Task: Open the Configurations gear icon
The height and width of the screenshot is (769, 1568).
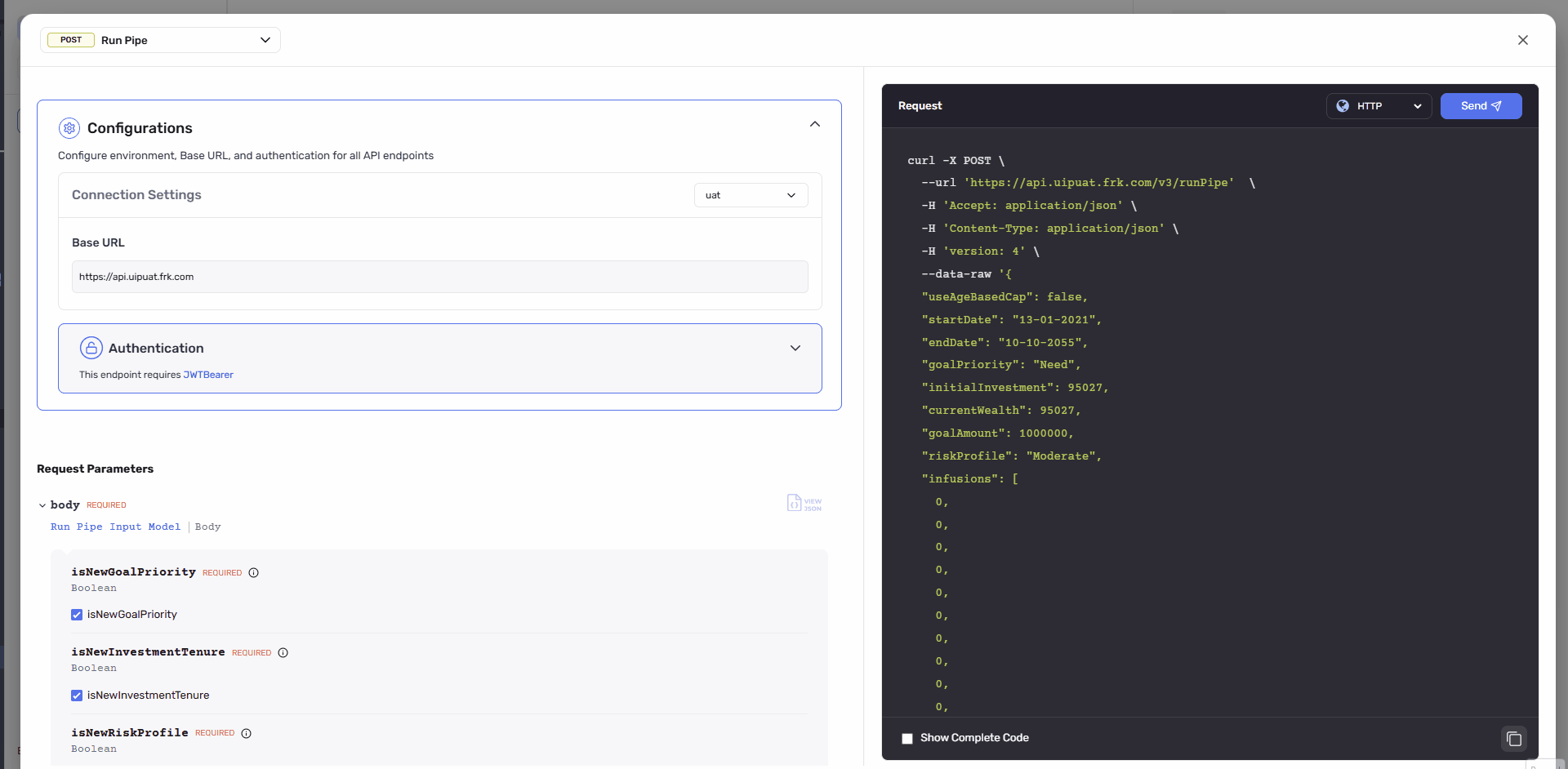Action: pos(69,128)
